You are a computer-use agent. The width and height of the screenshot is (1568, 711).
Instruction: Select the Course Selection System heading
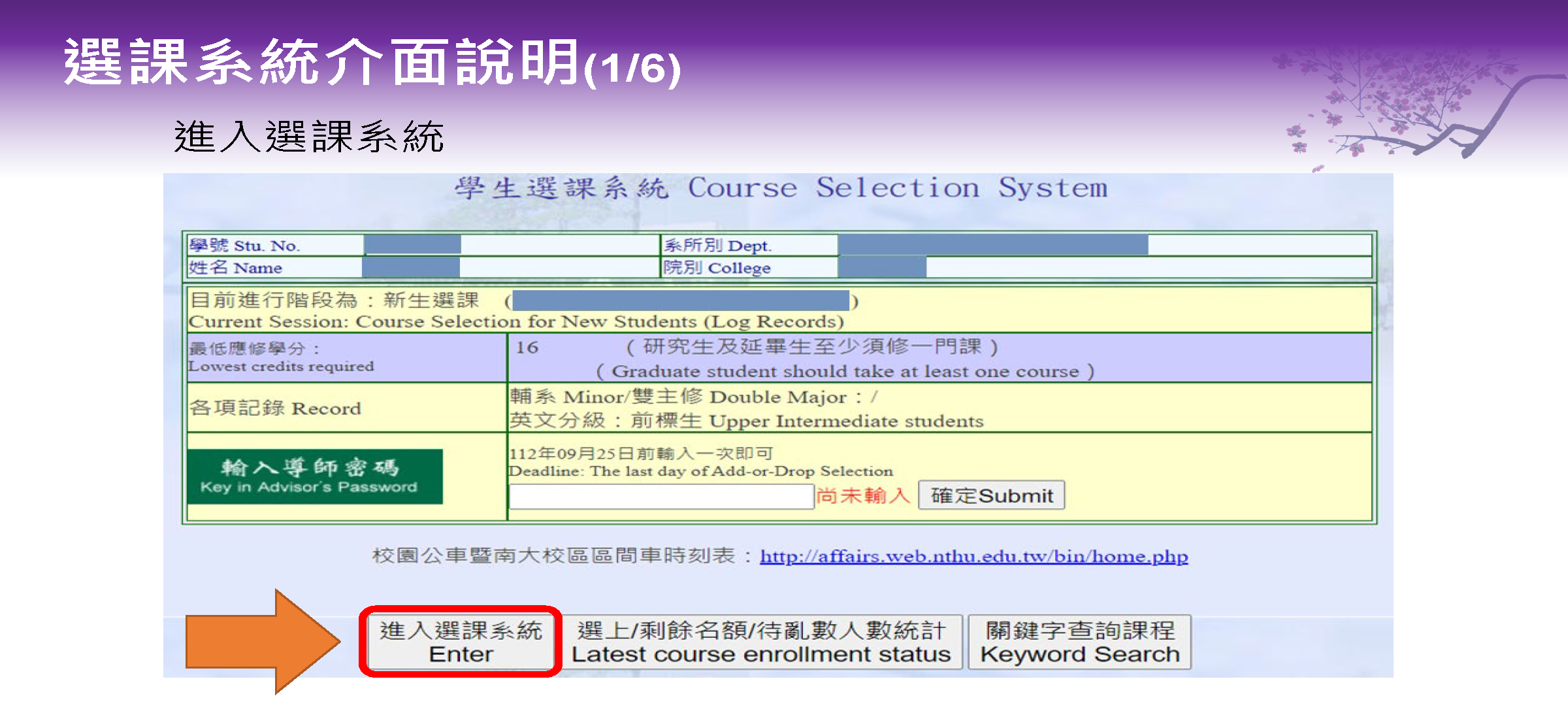coord(781,189)
